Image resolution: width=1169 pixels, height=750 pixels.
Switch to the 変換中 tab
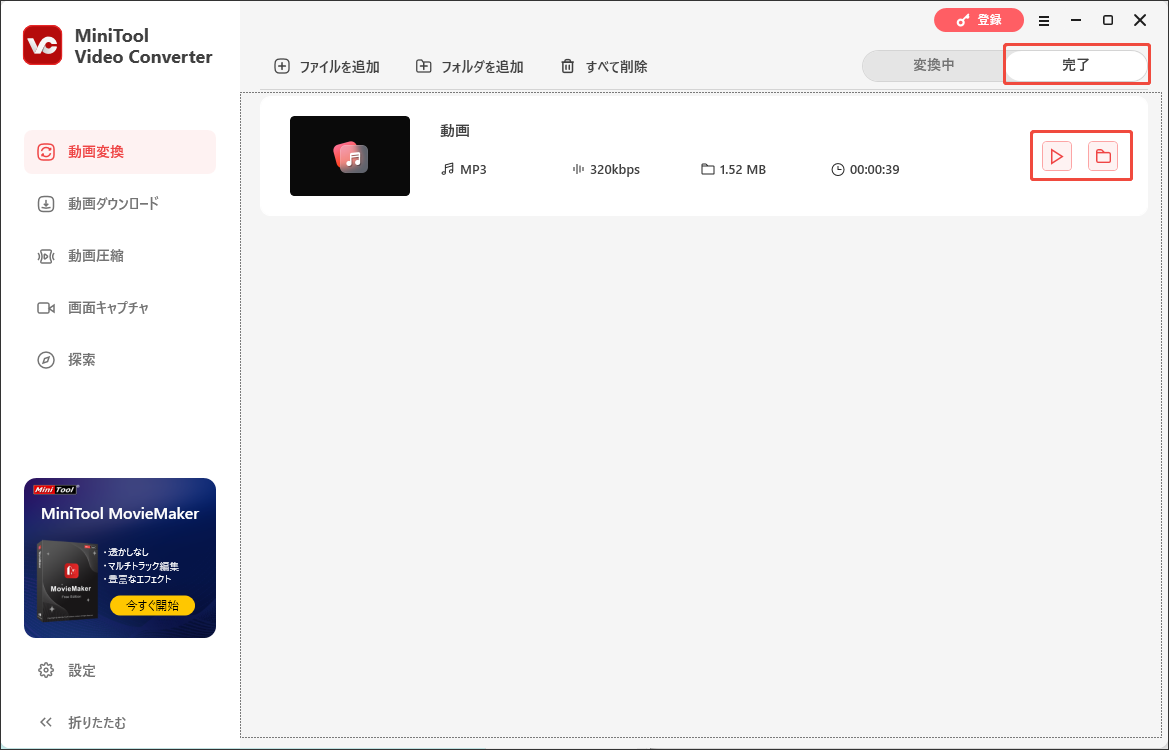coord(933,66)
